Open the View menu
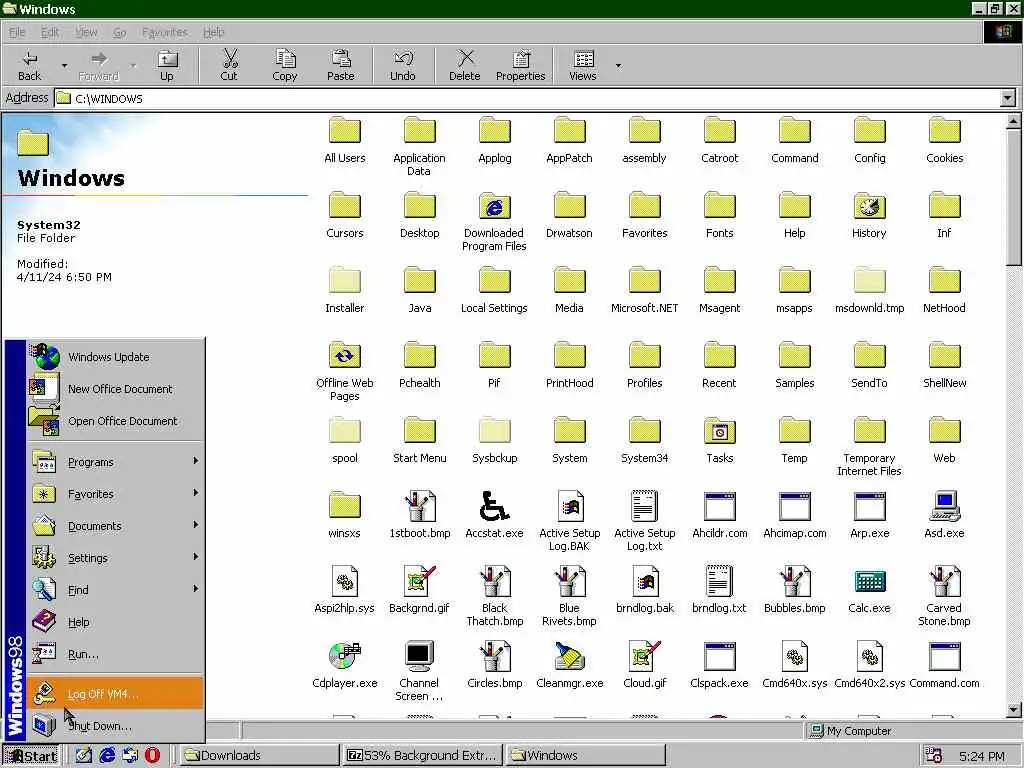Screen dimensions: 1024x768 point(86,32)
